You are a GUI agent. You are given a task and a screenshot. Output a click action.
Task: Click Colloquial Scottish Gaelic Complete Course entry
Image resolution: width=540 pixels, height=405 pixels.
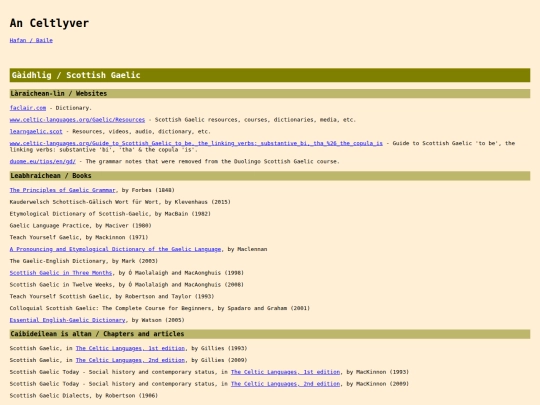[x=159, y=308]
